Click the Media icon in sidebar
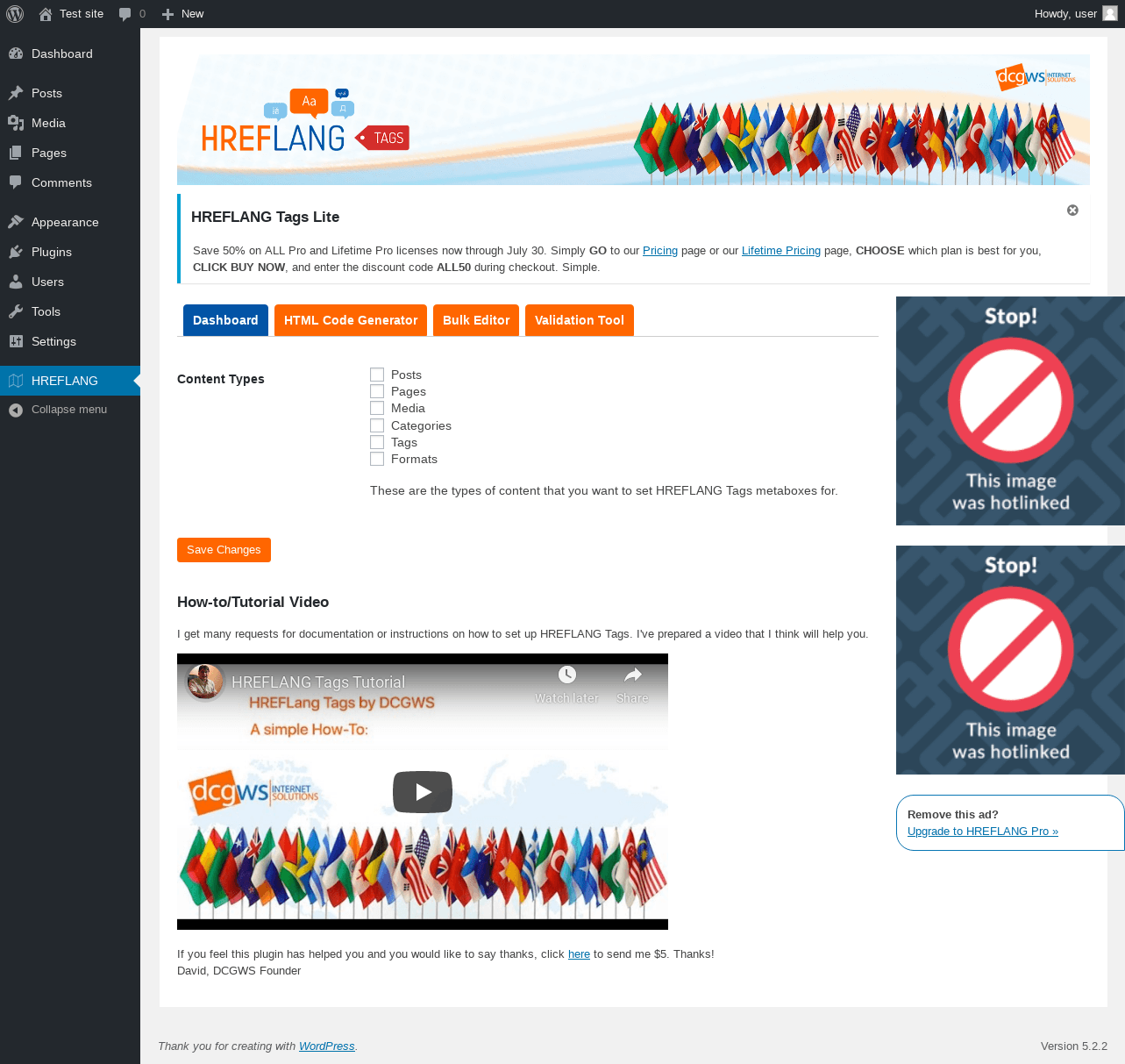This screenshot has height=1064, width=1125. point(16,123)
